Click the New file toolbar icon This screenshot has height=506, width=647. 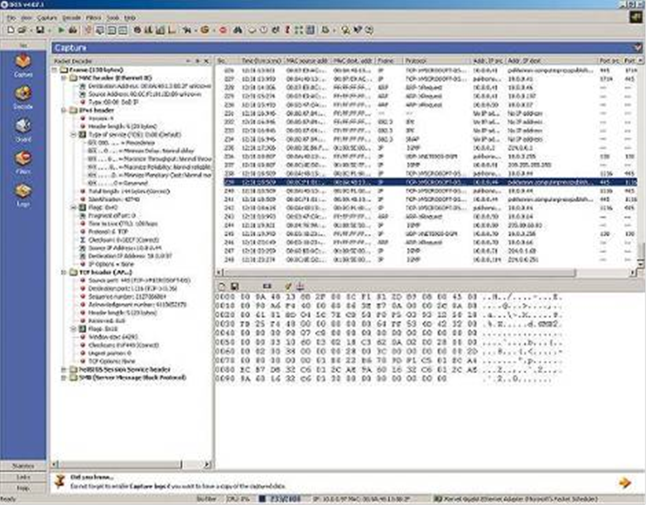pyautogui.click(x=11, y=30)
